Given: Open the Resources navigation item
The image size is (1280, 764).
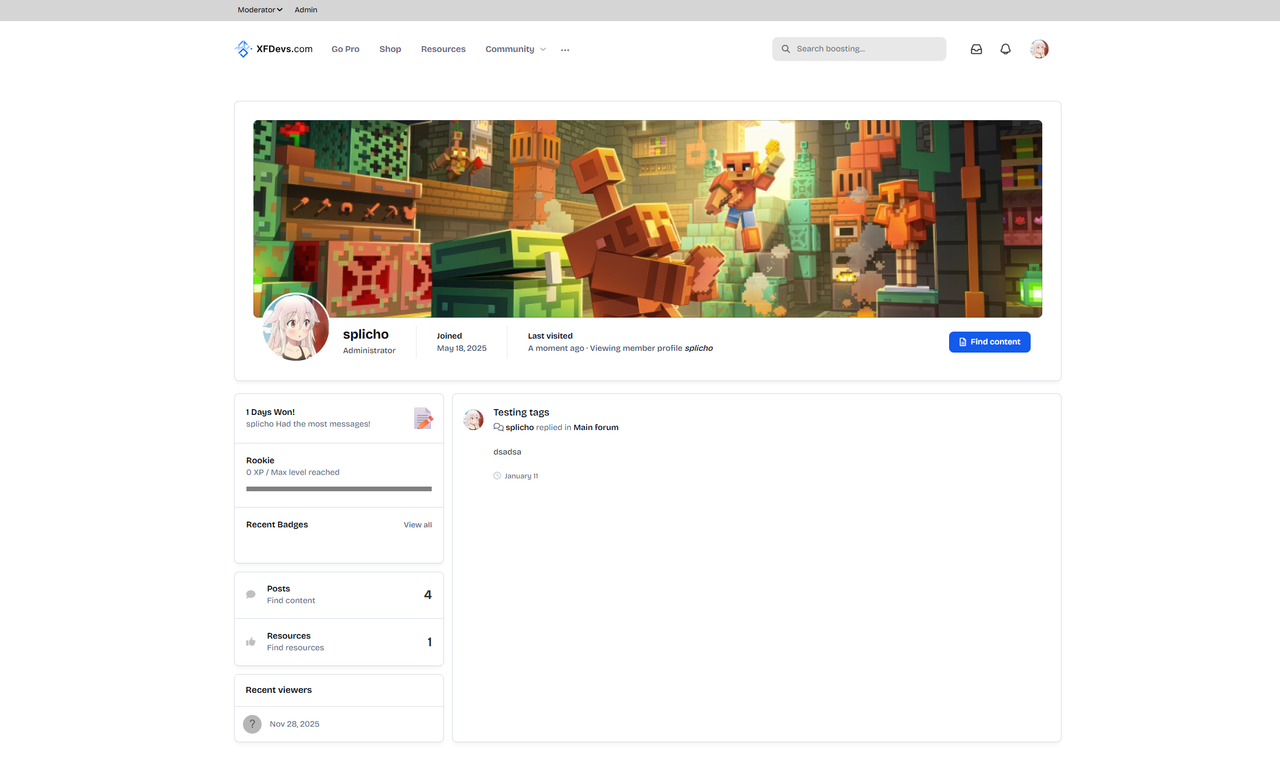Looking at the screenshot, I should [443, 49].
